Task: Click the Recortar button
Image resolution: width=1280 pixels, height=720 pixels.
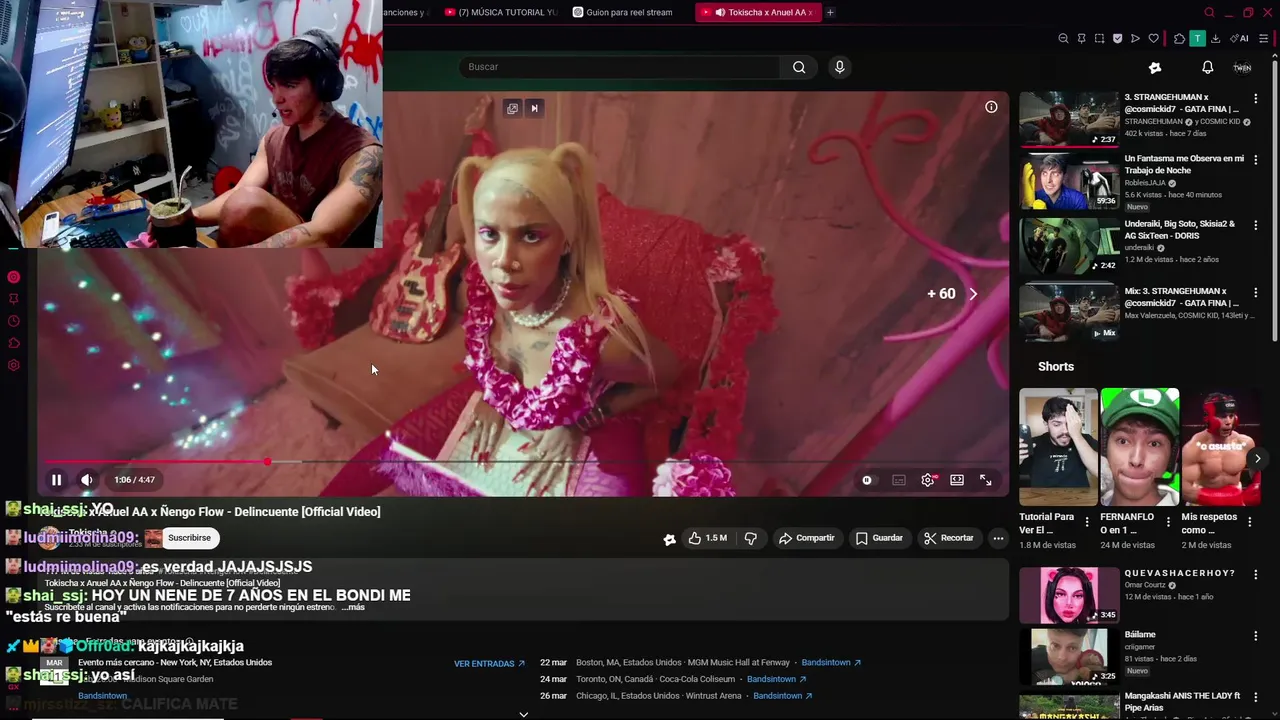Action: tap(948, 538)
